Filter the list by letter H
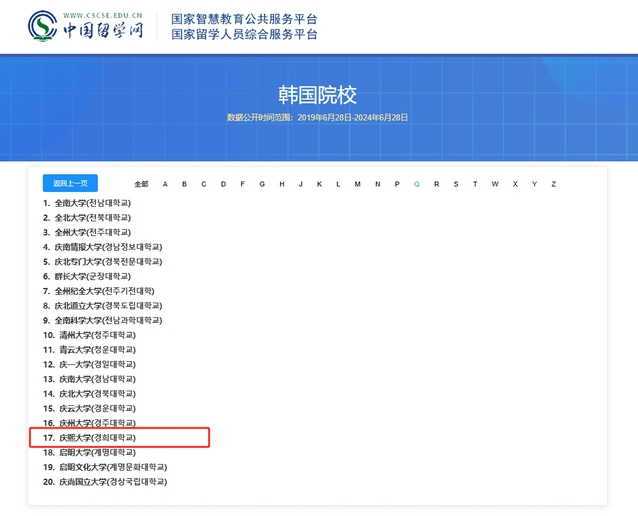 coord(281,184)
